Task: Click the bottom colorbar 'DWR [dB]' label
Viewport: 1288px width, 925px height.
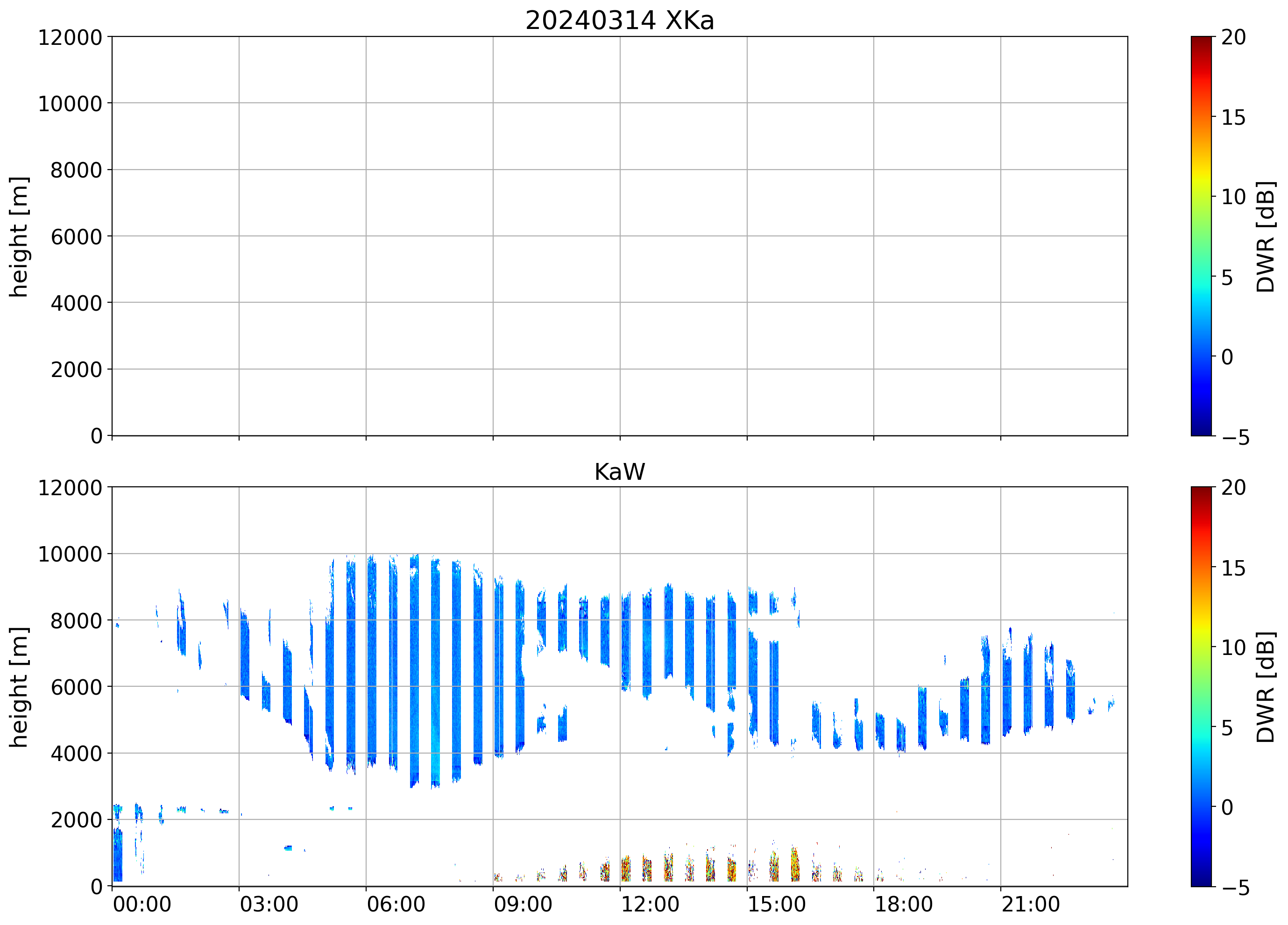Action: pyautogui.click(x=1265, y=687)
